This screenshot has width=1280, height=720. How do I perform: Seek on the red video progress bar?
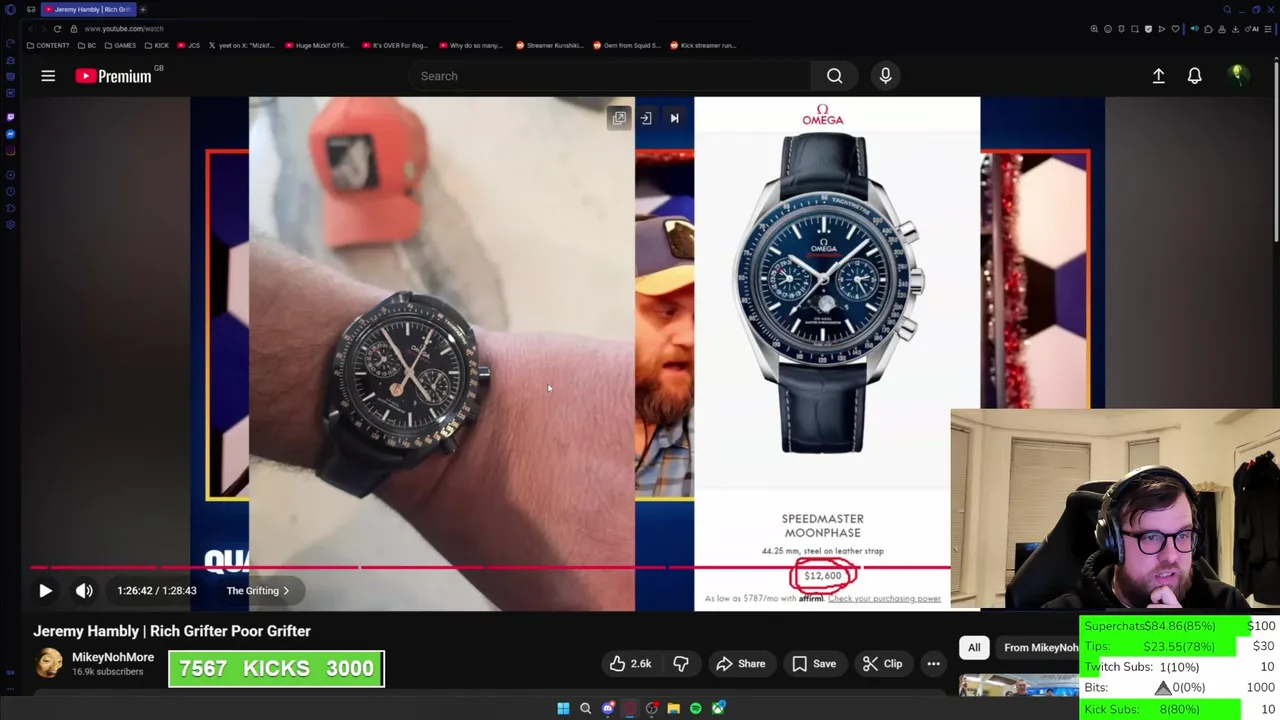(x=490, y=567)
